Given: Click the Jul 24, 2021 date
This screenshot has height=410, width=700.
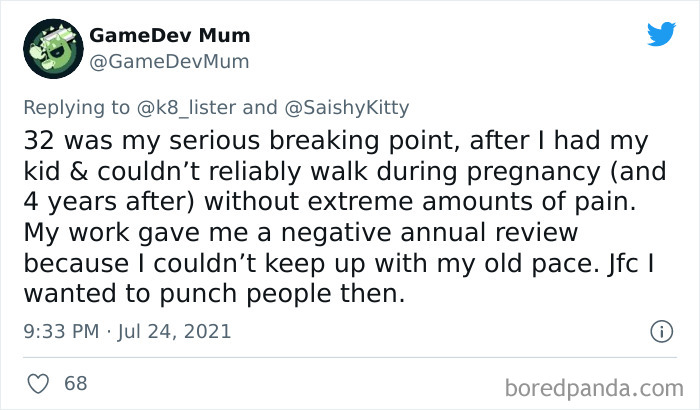Looking at the screenshot, I should [x=173, y=330].
